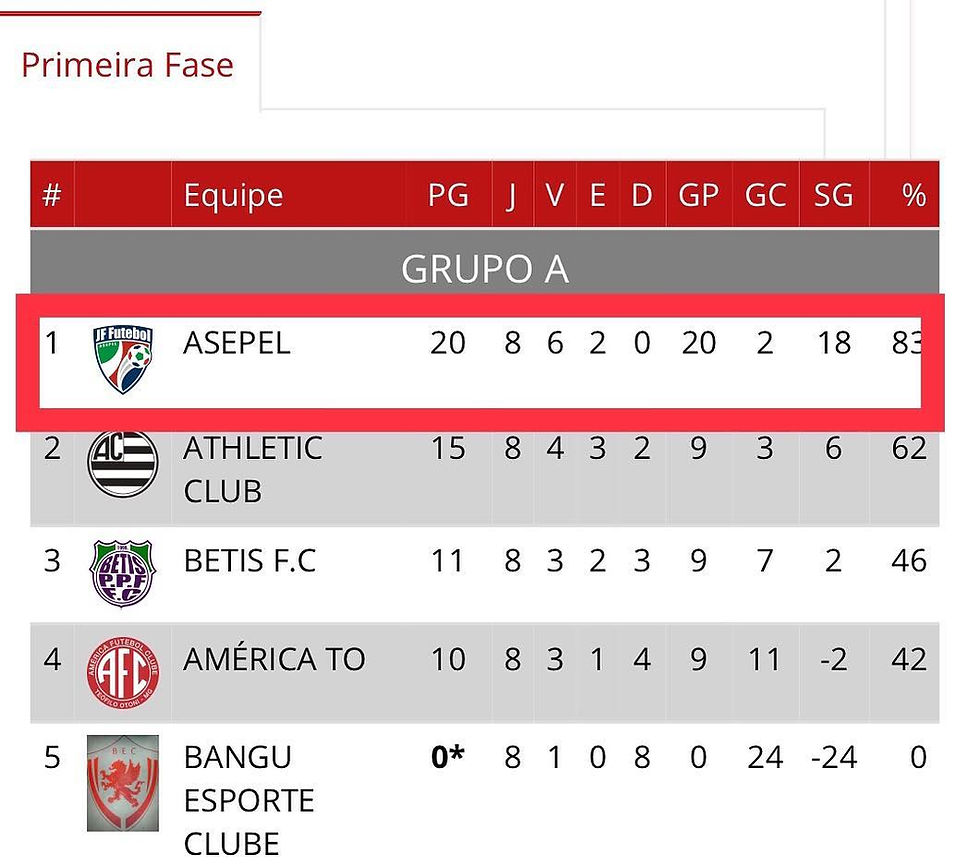The image size is (980, 866).
Task: Click the SG column header
Action: tap(833, 195)
